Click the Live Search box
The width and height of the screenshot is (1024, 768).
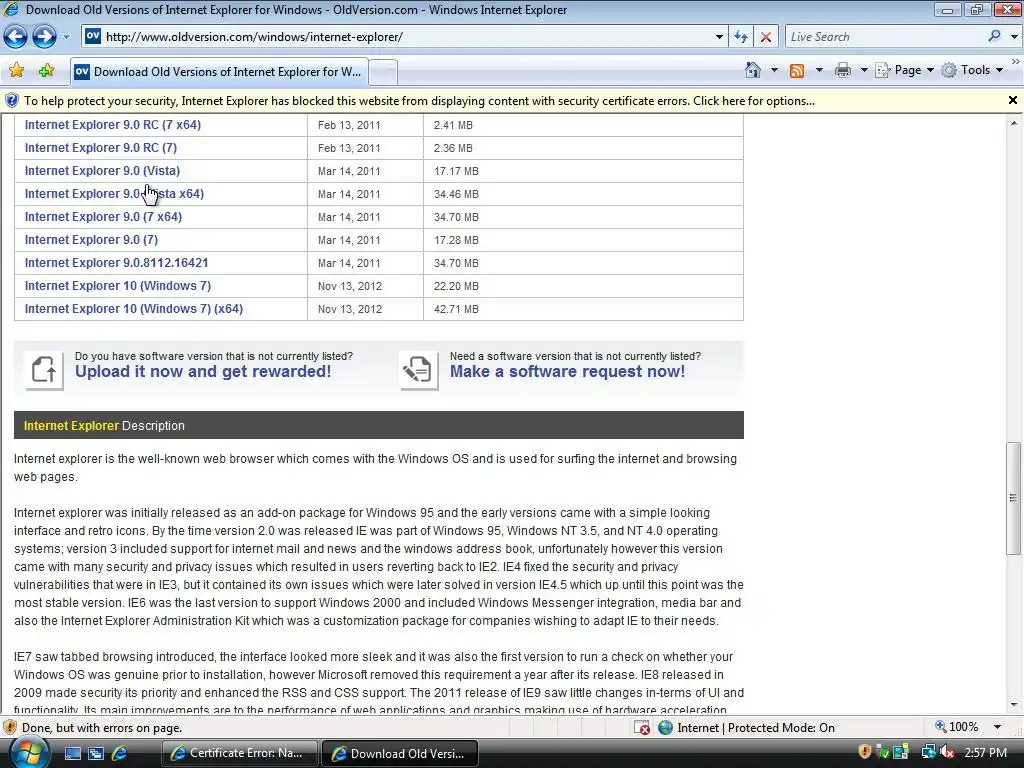[885, 37]
